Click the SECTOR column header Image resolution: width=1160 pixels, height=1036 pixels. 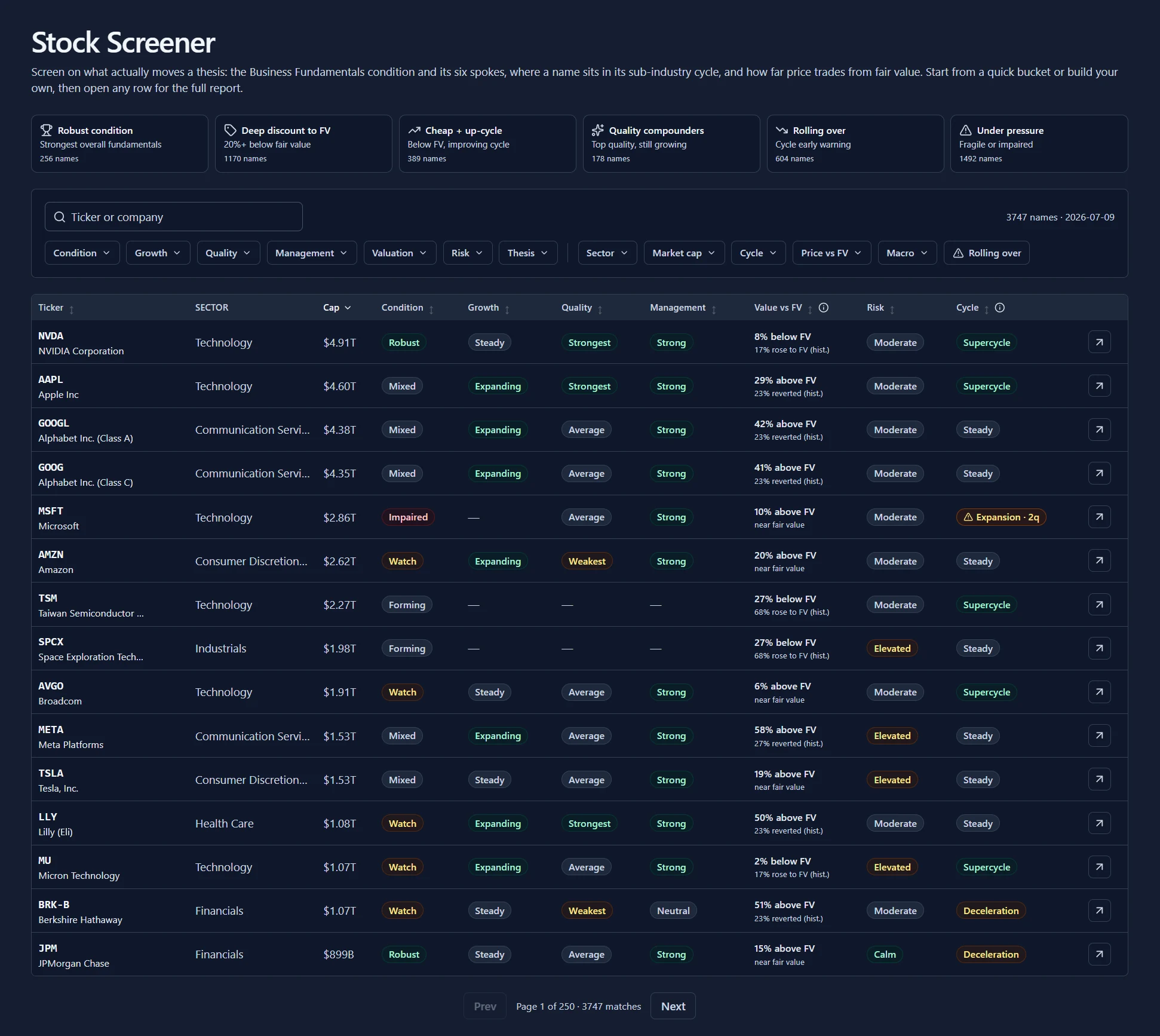pos(211,308)
